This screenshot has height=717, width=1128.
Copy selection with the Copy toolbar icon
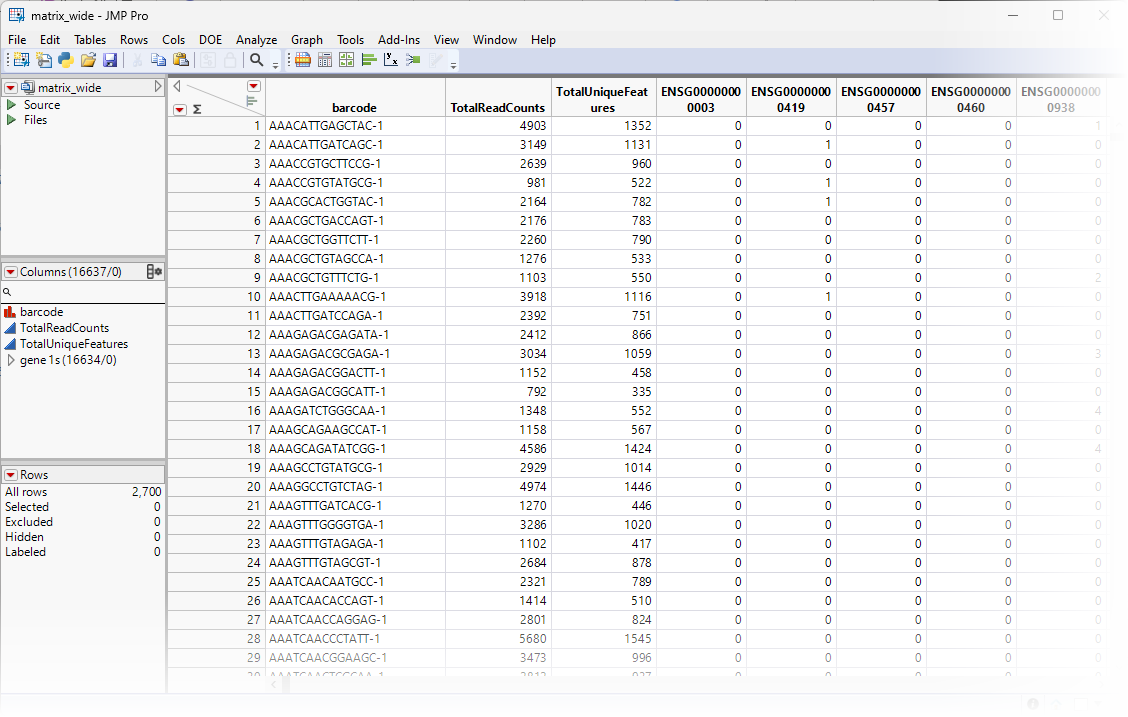158,60
